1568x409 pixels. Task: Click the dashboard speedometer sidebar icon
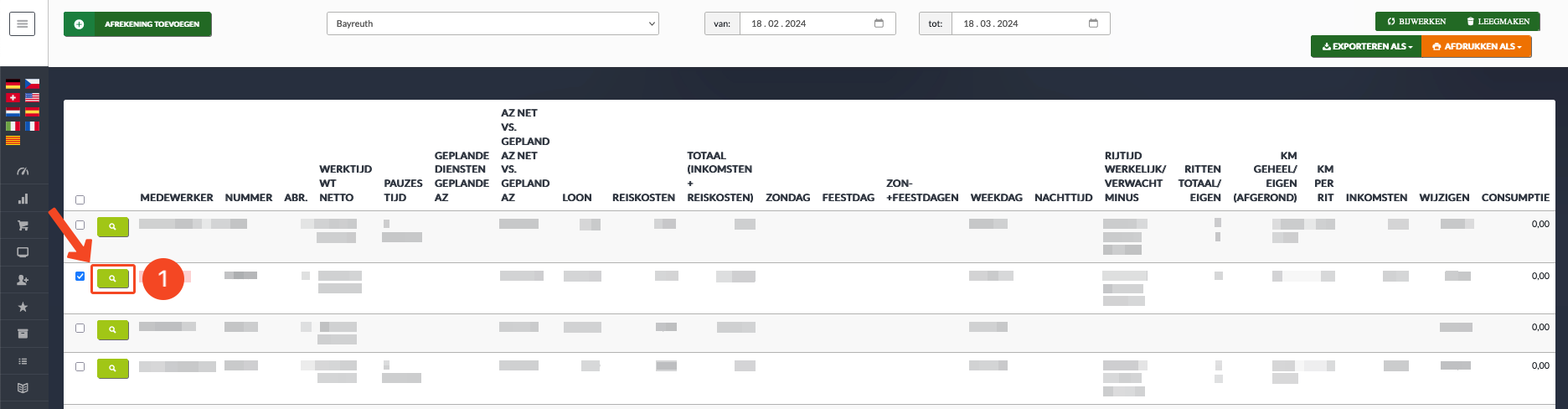[23, 171]
